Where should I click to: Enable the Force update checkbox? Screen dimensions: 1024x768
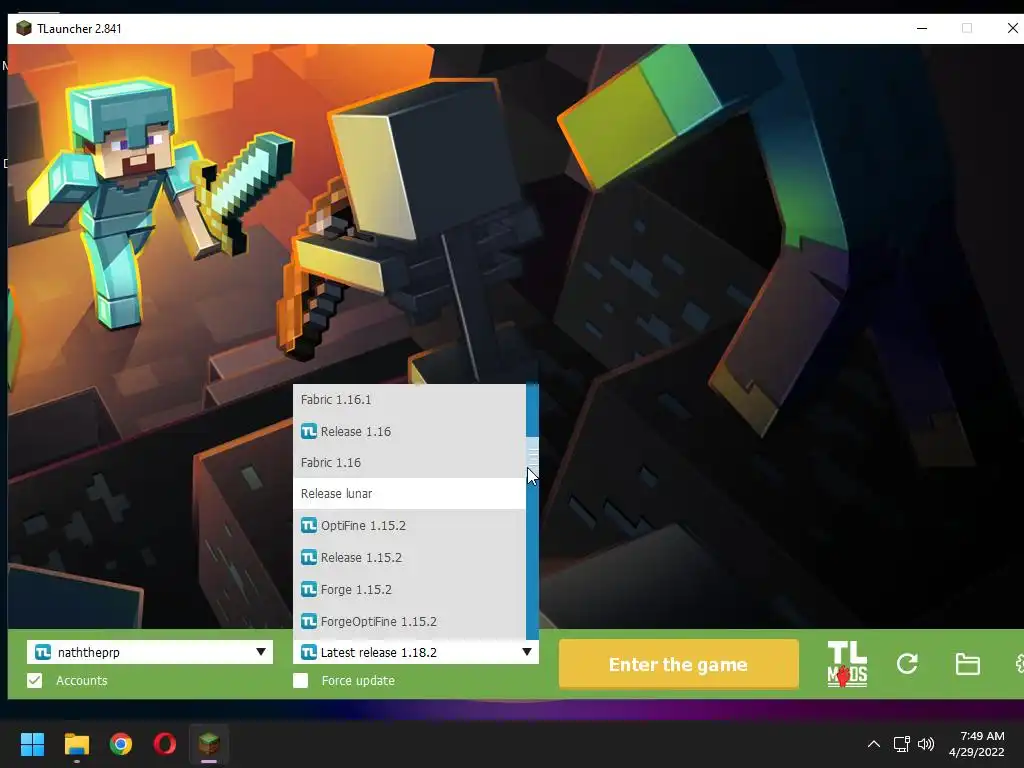300,680
